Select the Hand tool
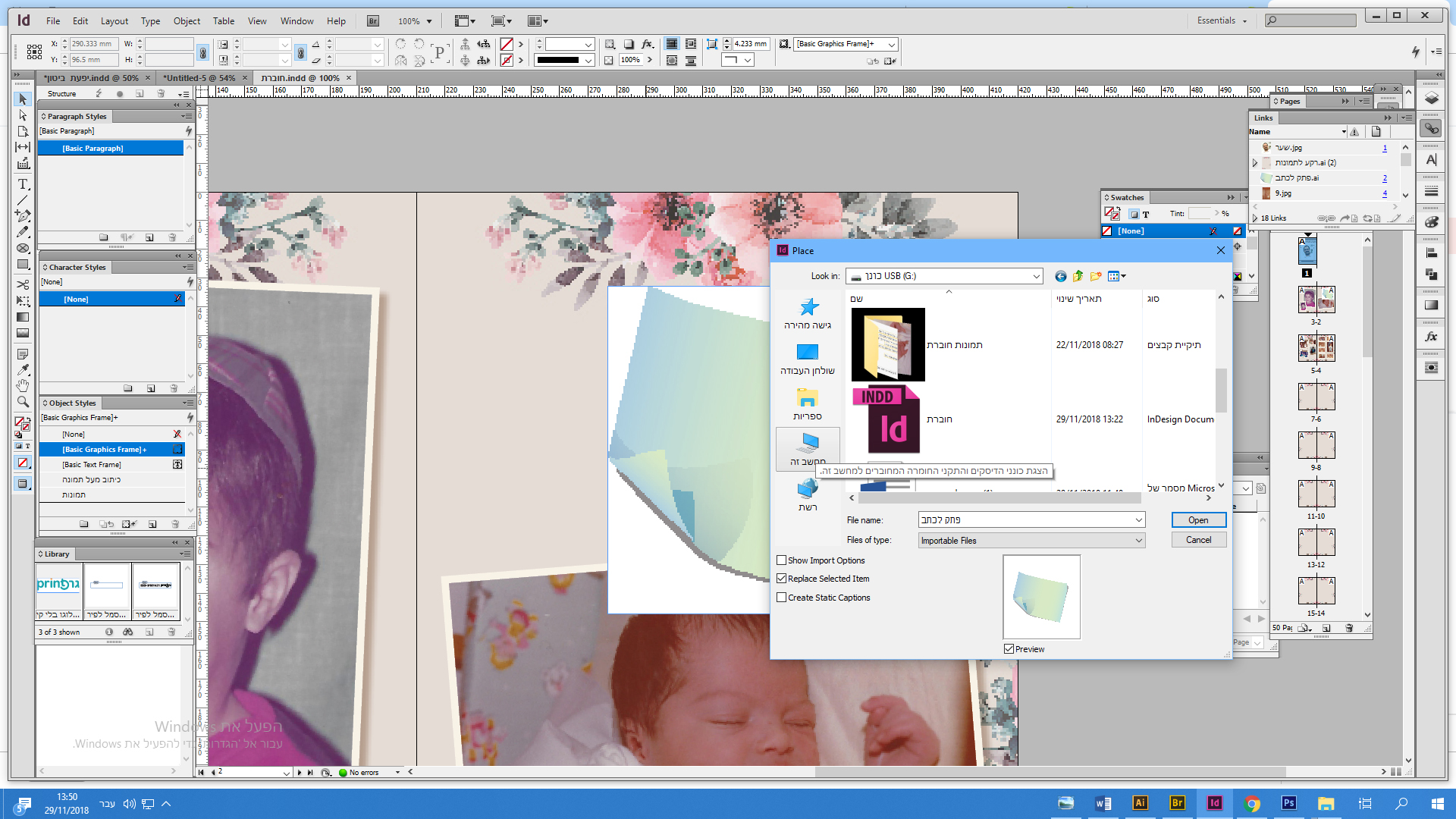Image resolution: width=1456 pixels, height=819 pixels. point(23,386)
